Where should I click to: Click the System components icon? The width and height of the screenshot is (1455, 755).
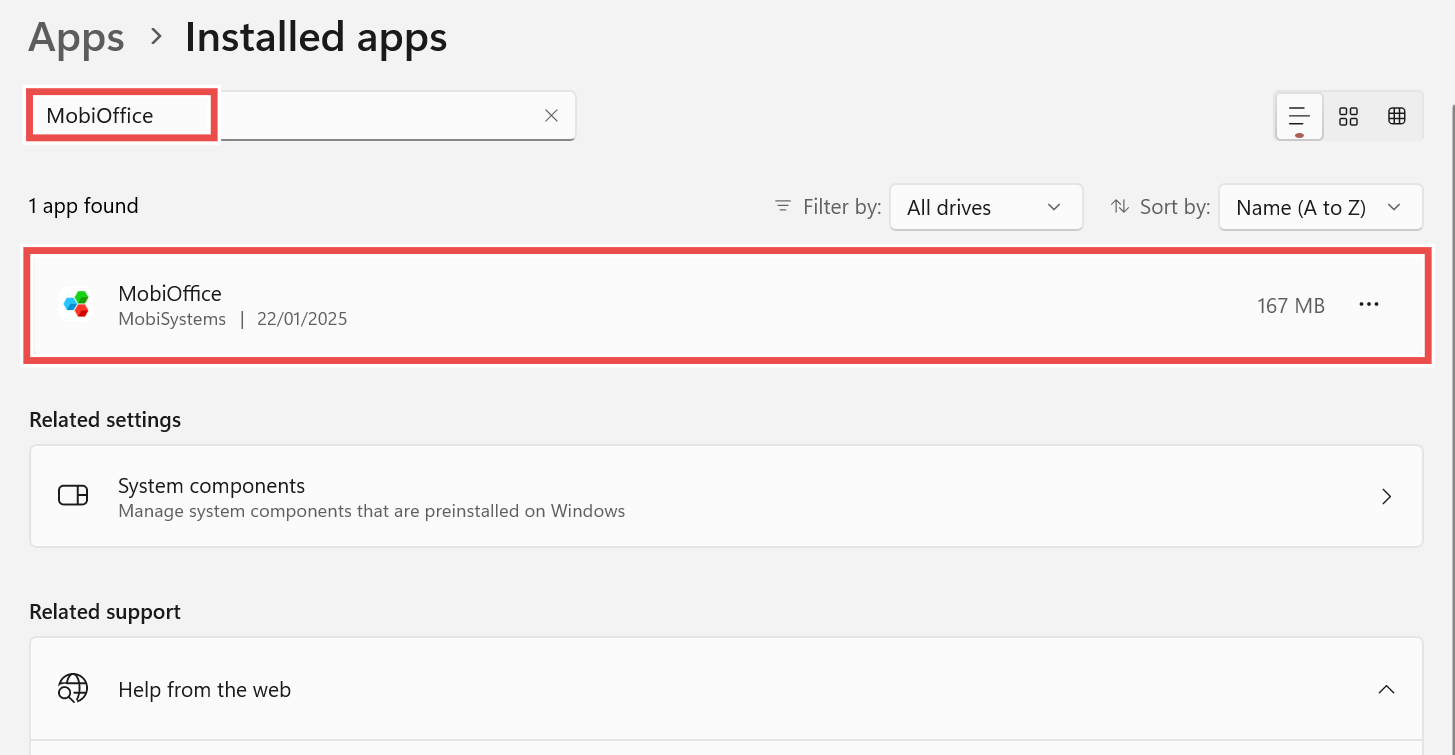(73, 495)
